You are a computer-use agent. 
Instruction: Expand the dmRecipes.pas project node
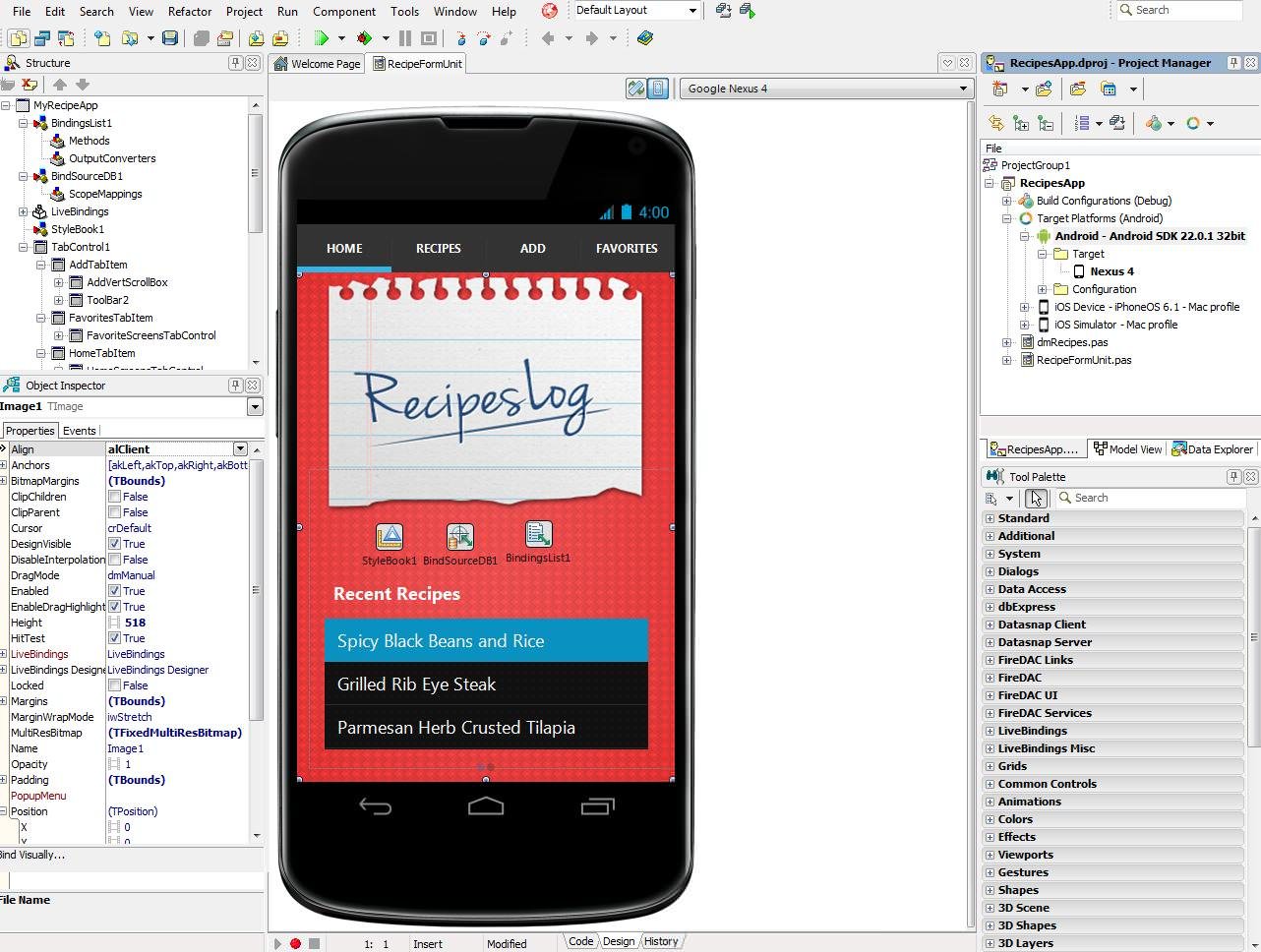[x=1006, y=342]
